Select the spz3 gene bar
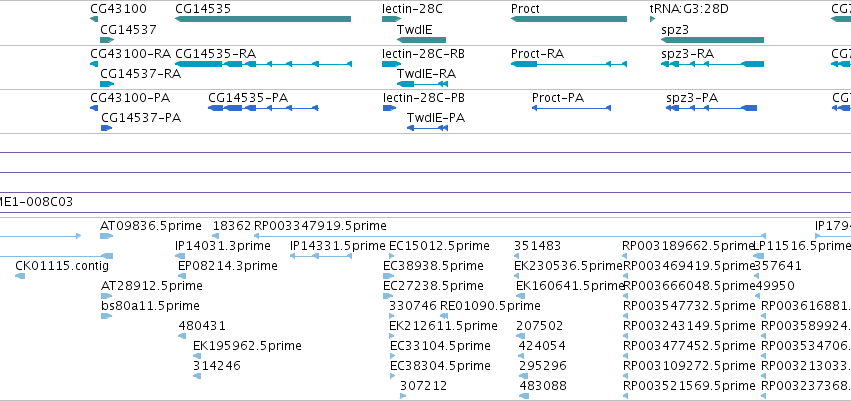The height and width of the screenshot is (401, 851). 713,40
